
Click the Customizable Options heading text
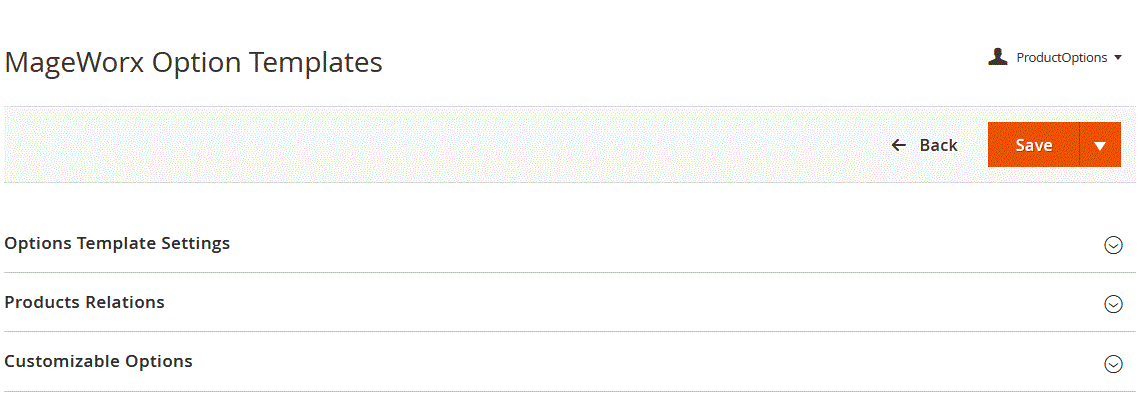point(99,361)
